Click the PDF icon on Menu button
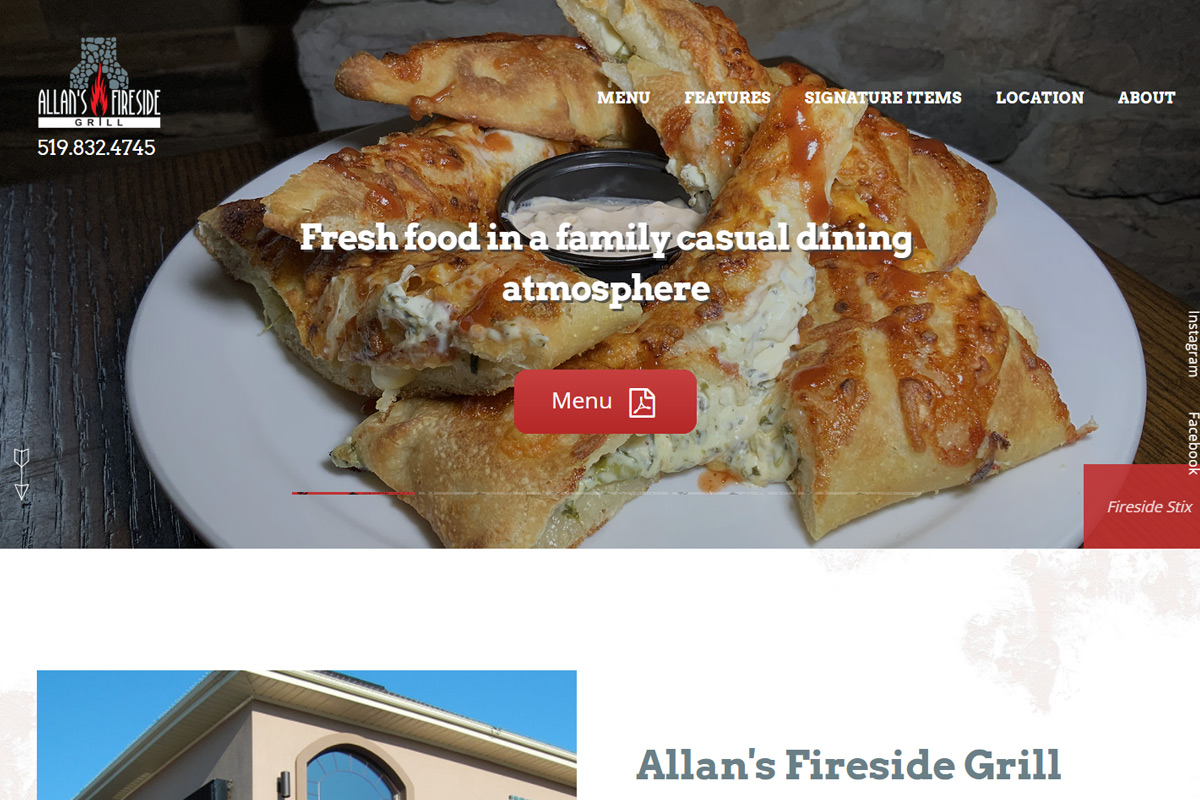 coord(642,402)
